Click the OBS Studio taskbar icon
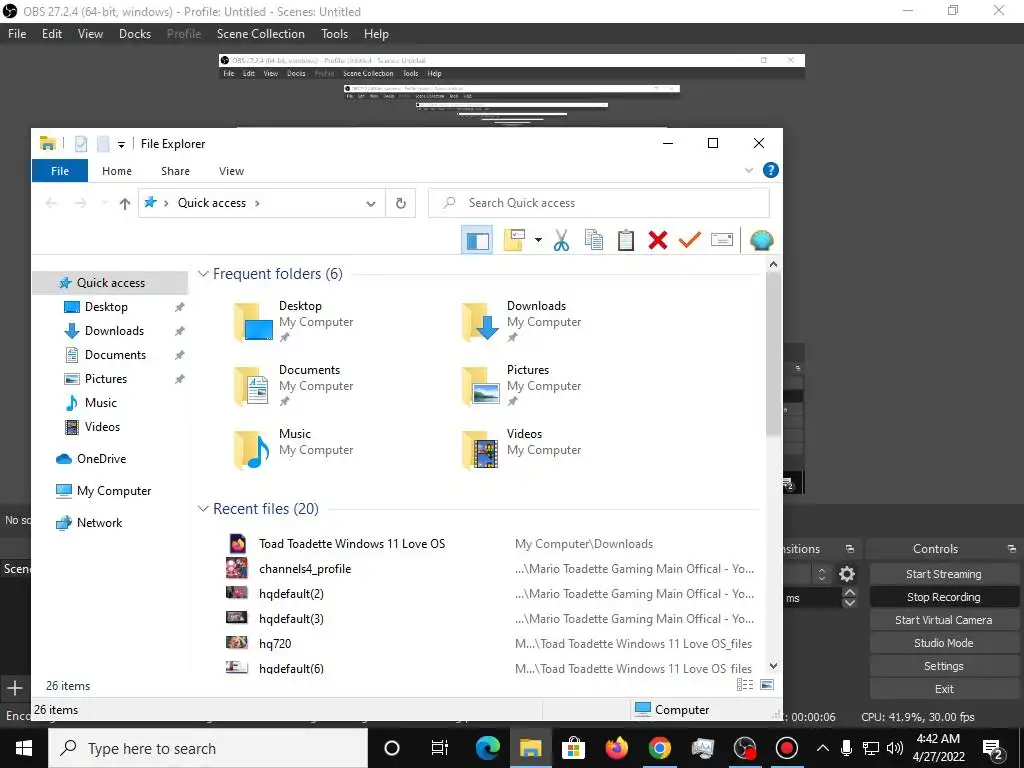 point(744,748)
